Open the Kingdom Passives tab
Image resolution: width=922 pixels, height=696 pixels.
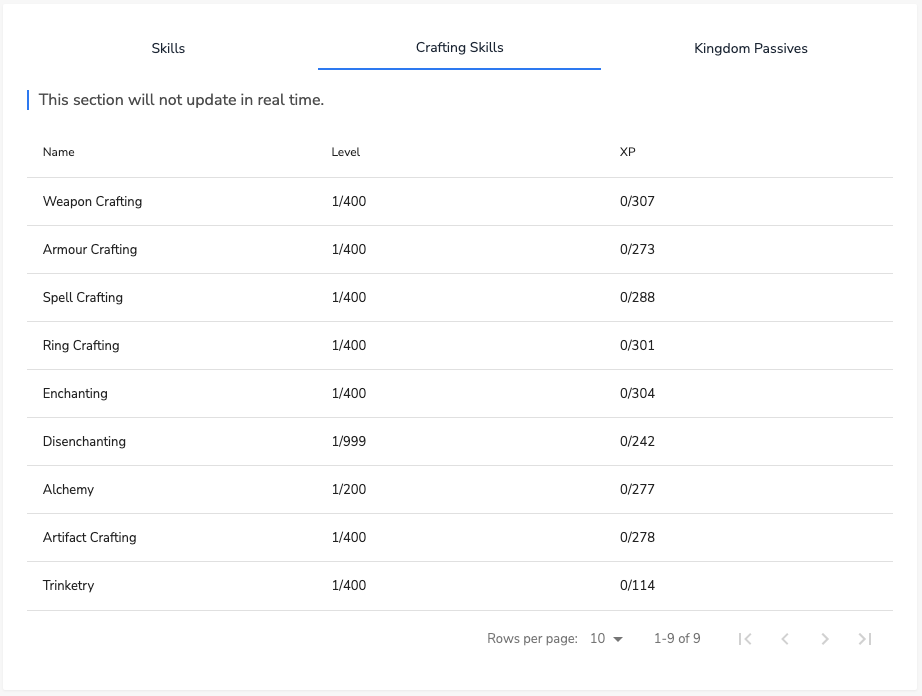coord(751,48)
